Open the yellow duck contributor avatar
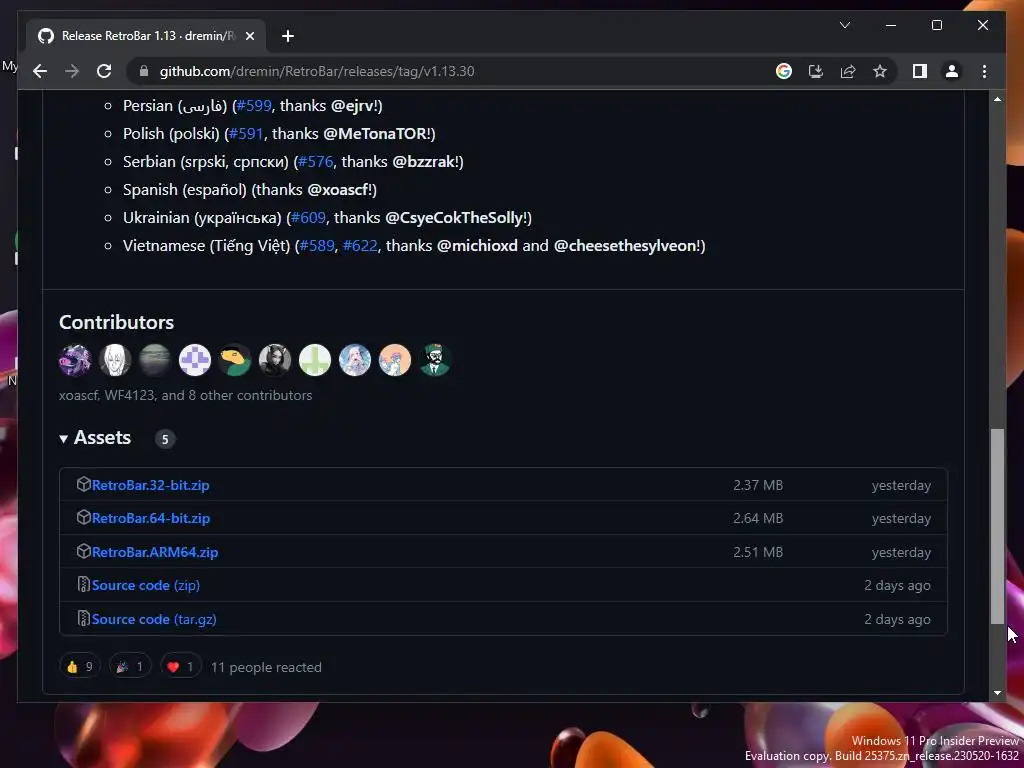Image resolution: width=1024 pixels, height=768 pixels. tap(234, 360)
